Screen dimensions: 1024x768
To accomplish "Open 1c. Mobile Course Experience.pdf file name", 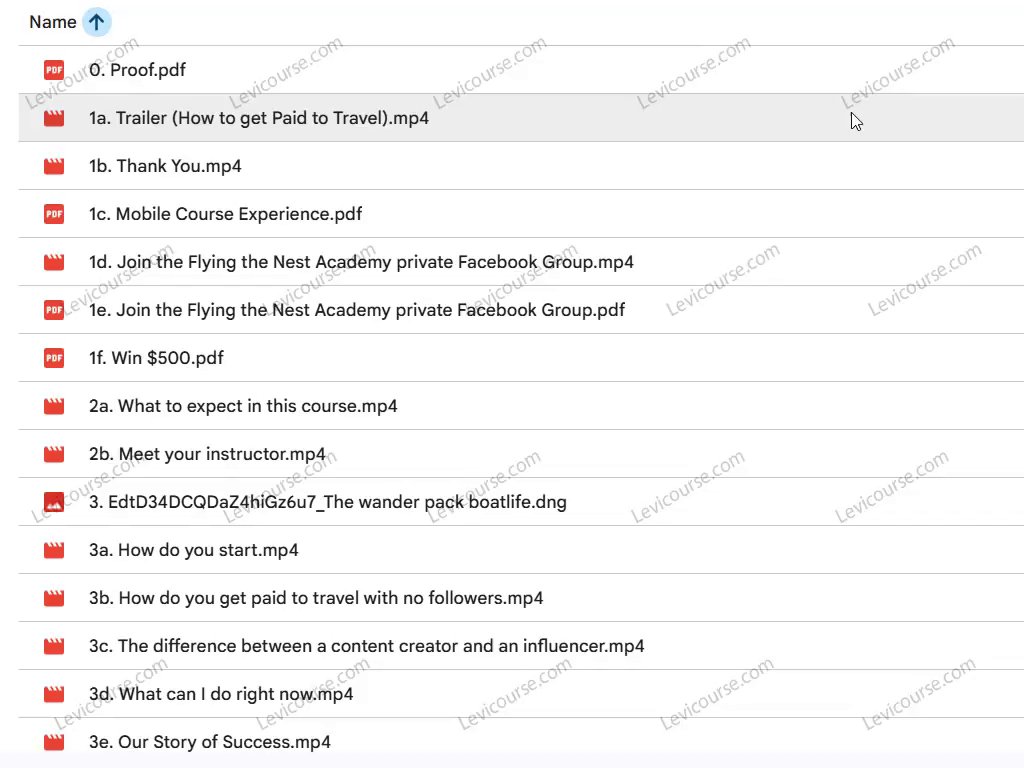I will [x=226, y=214].
